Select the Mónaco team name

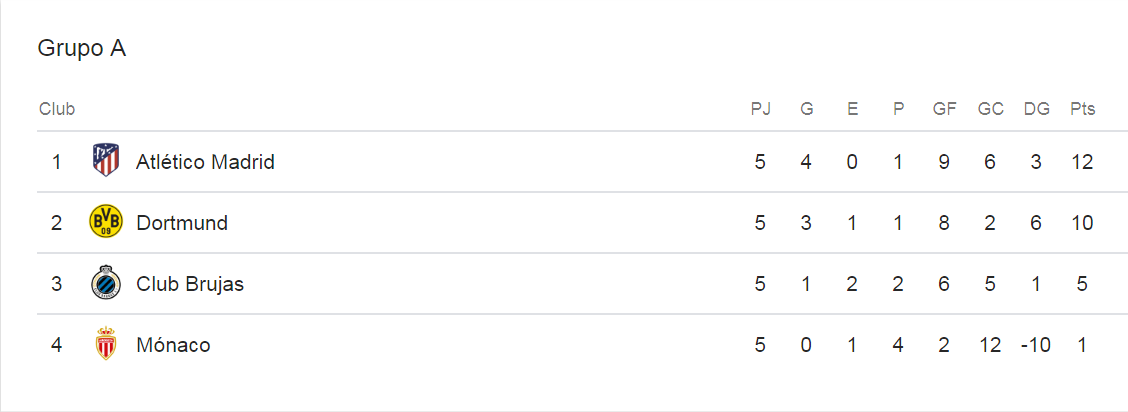pyautogui.click(x=173, y=345)
